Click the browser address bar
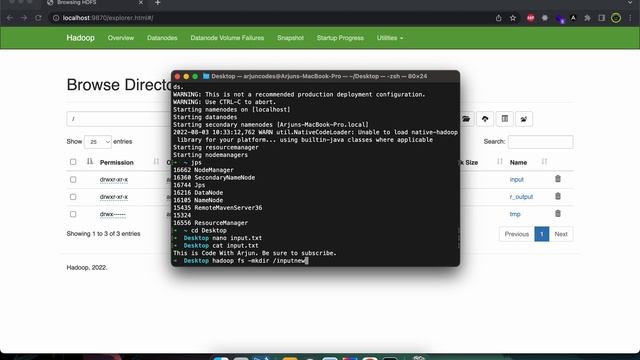 (x=269, y=18)
